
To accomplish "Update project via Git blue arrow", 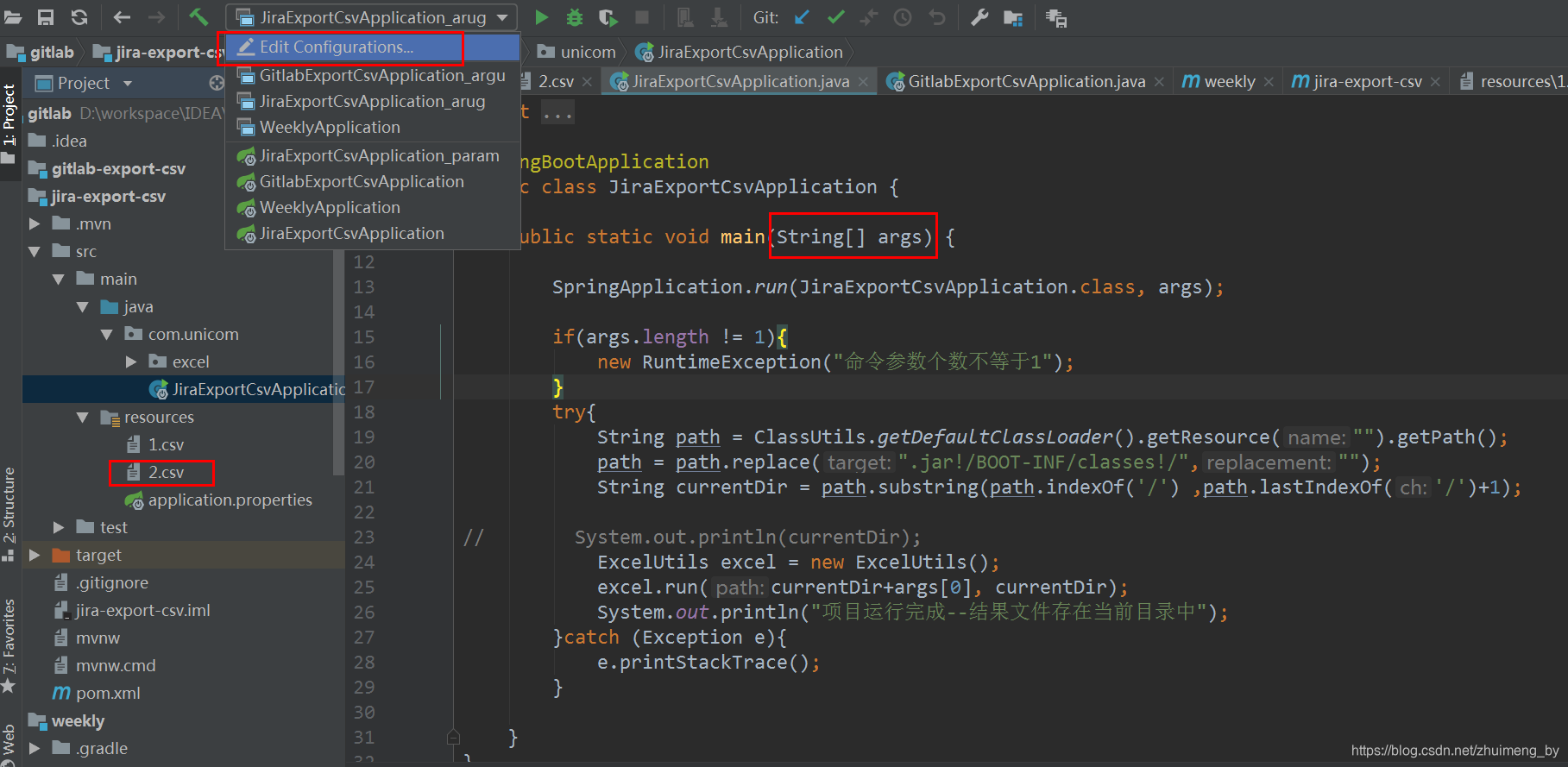I will tap(803, 17).
